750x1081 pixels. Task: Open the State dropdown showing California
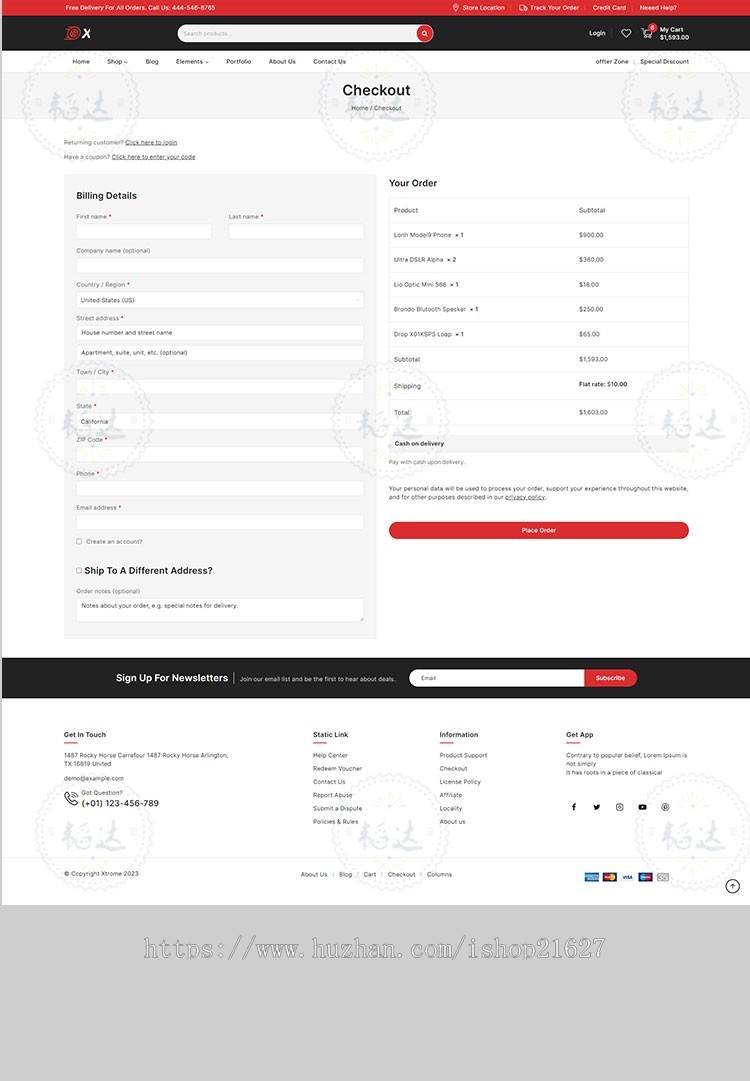[x=220, y=421]
